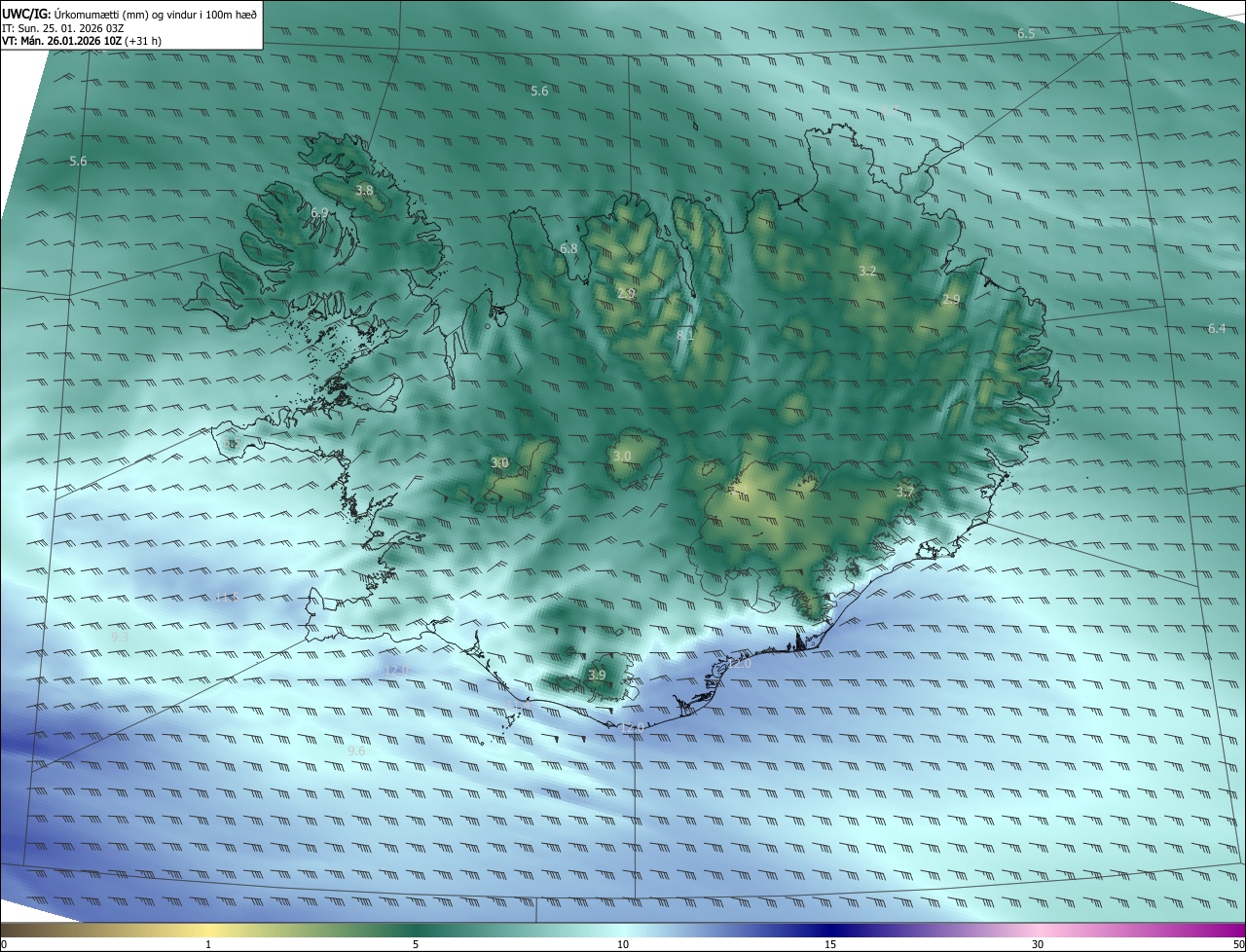Click the '8.1' value label on the map
Screen dimensions: 1246x952
(684, 336)
